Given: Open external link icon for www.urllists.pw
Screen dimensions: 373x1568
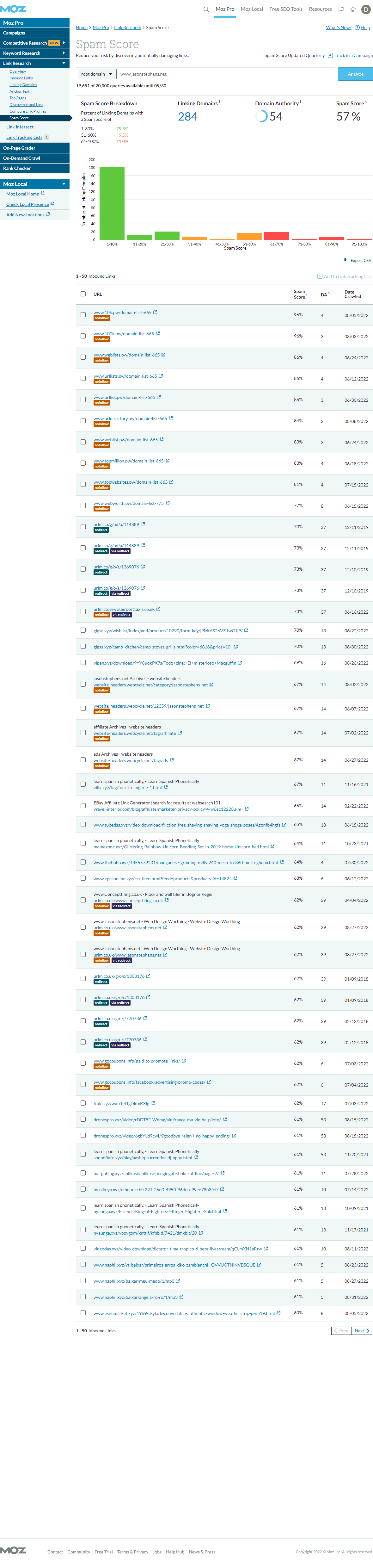Looking at the screenshot, I should click(161, 376).
